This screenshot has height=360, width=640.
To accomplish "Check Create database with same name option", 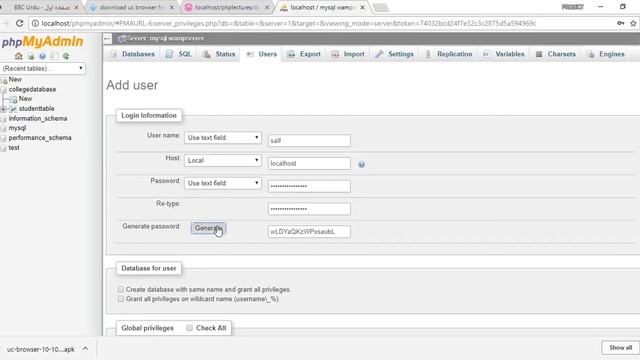I will coord(121,289).
